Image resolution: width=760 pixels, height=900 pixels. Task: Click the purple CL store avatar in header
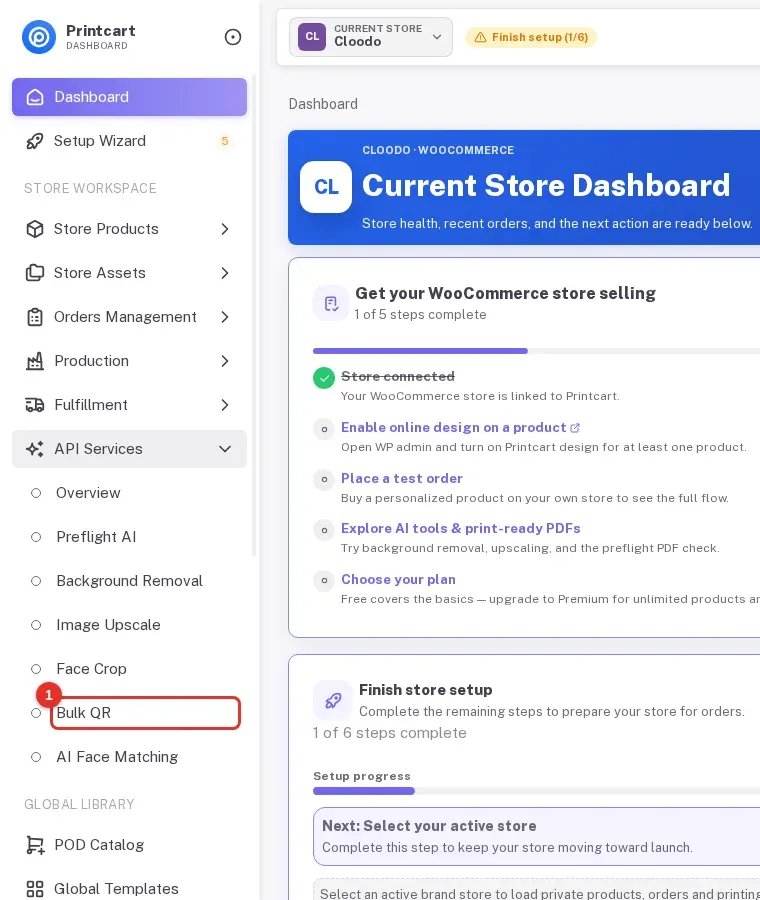coord(312,37)
